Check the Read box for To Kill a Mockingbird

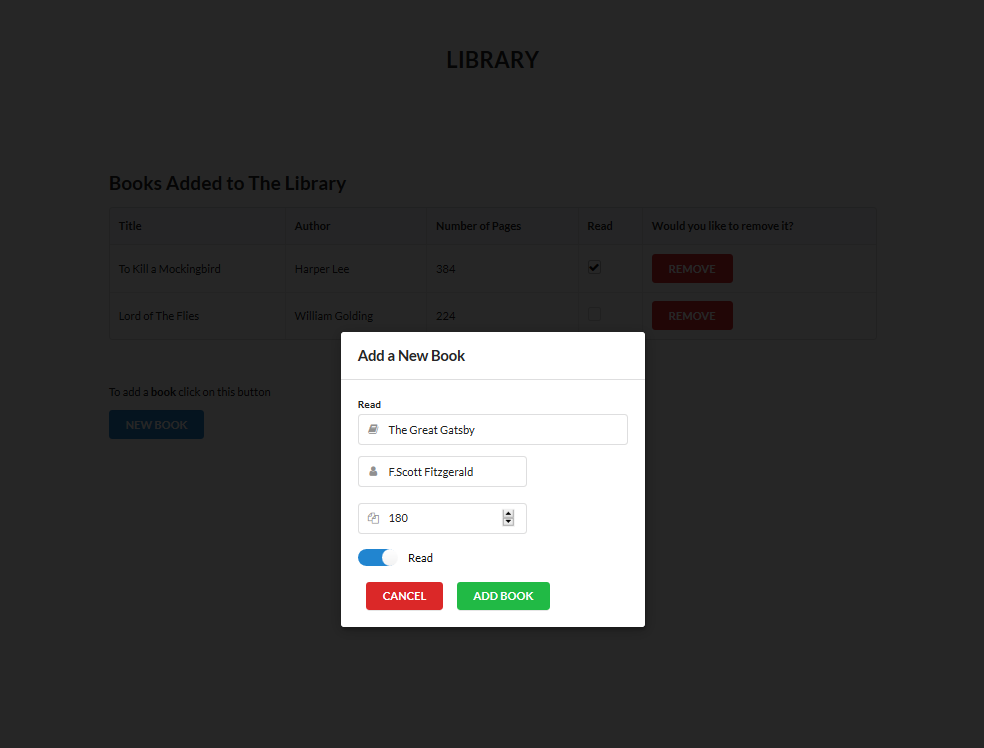point(594,267)
